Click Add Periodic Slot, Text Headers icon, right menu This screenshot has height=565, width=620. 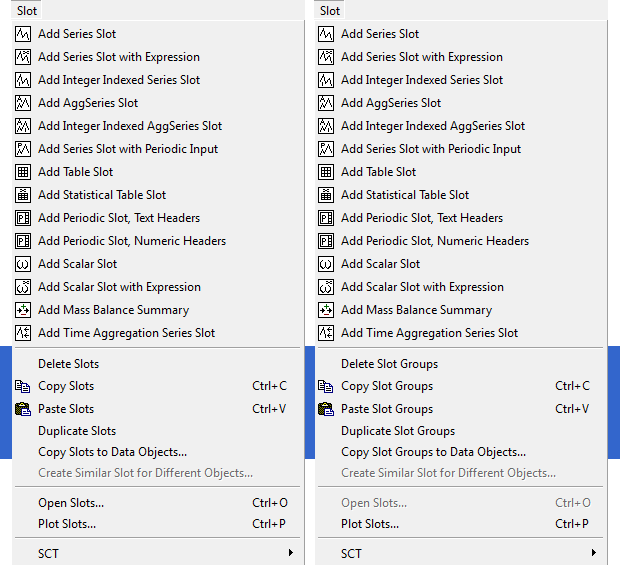coord(326,218)
